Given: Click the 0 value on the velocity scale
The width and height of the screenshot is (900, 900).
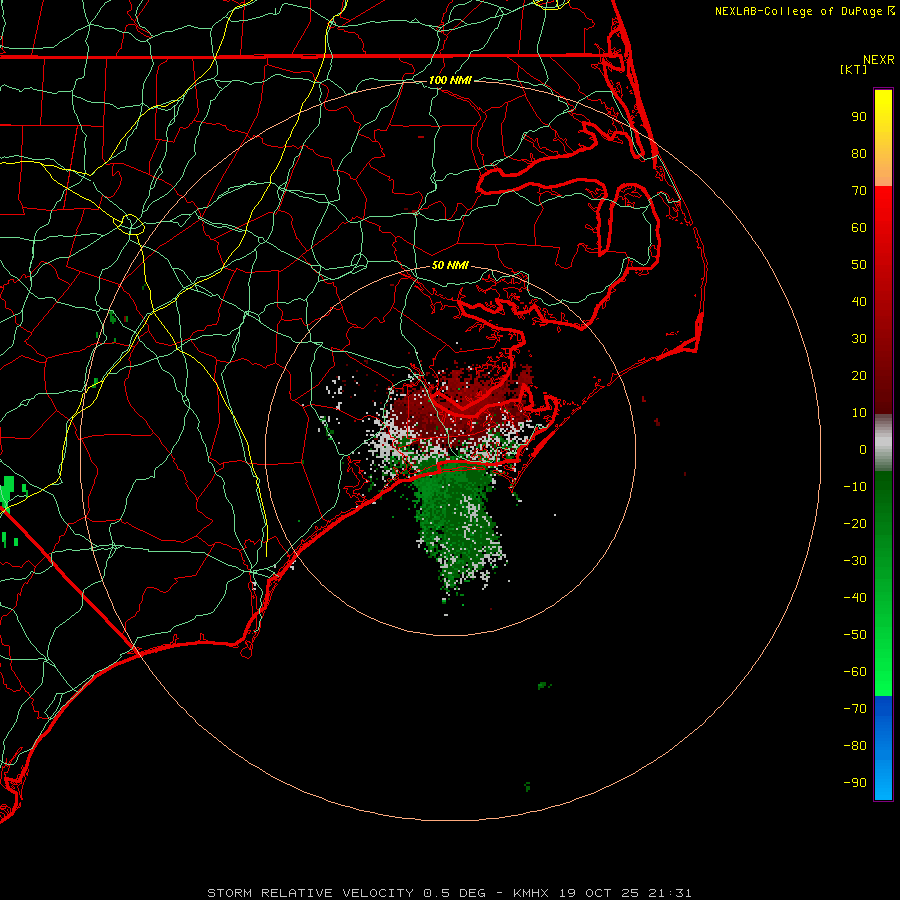Looking at the screenshot, I should [x=863, y=449].
